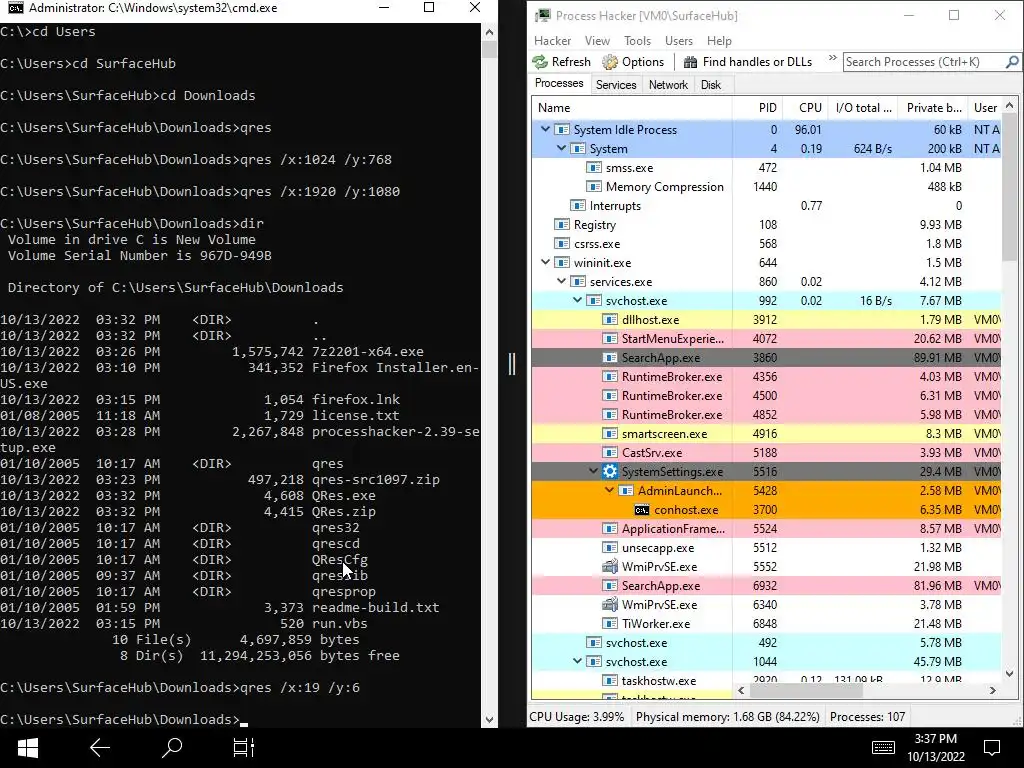The height and width of the screenshot is (768, 1024).
Task: Sort by Private bytes column header
Action: [x=933, y=108]
